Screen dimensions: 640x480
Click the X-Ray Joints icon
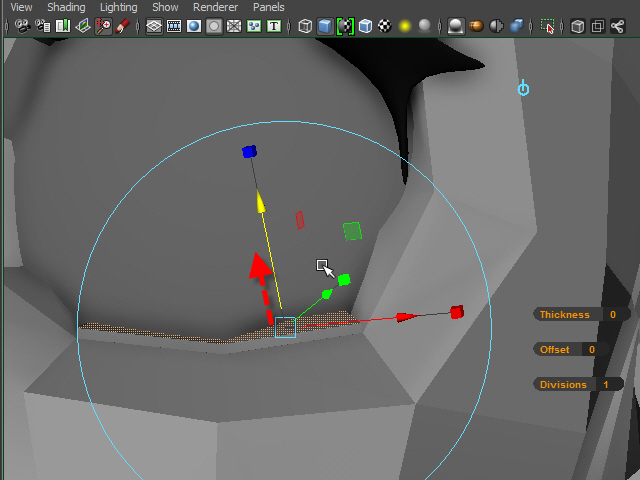click(x=618, y=27)
